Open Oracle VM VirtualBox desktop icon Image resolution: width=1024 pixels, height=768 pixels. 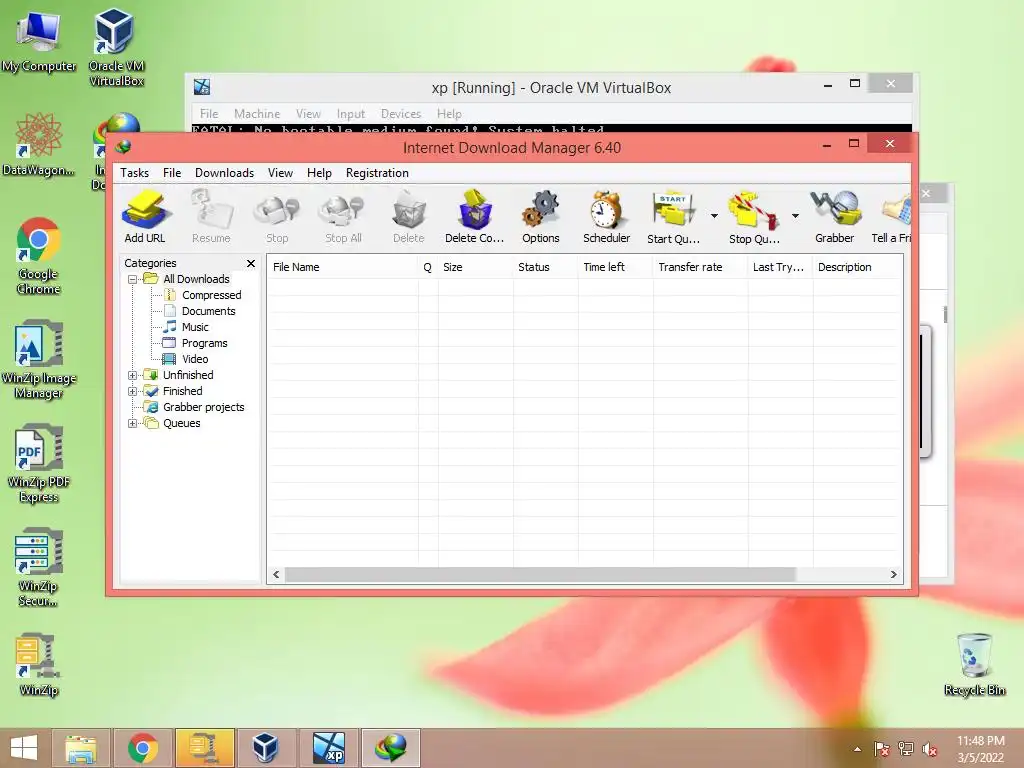(116, 47)
